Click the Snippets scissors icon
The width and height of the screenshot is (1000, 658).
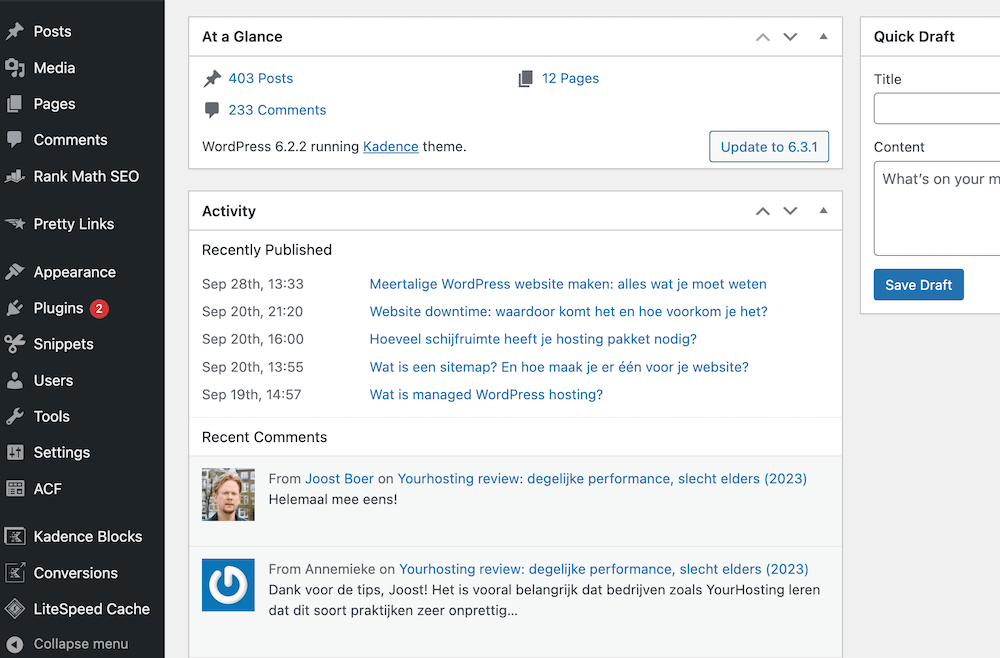click(x=15, y=344)
